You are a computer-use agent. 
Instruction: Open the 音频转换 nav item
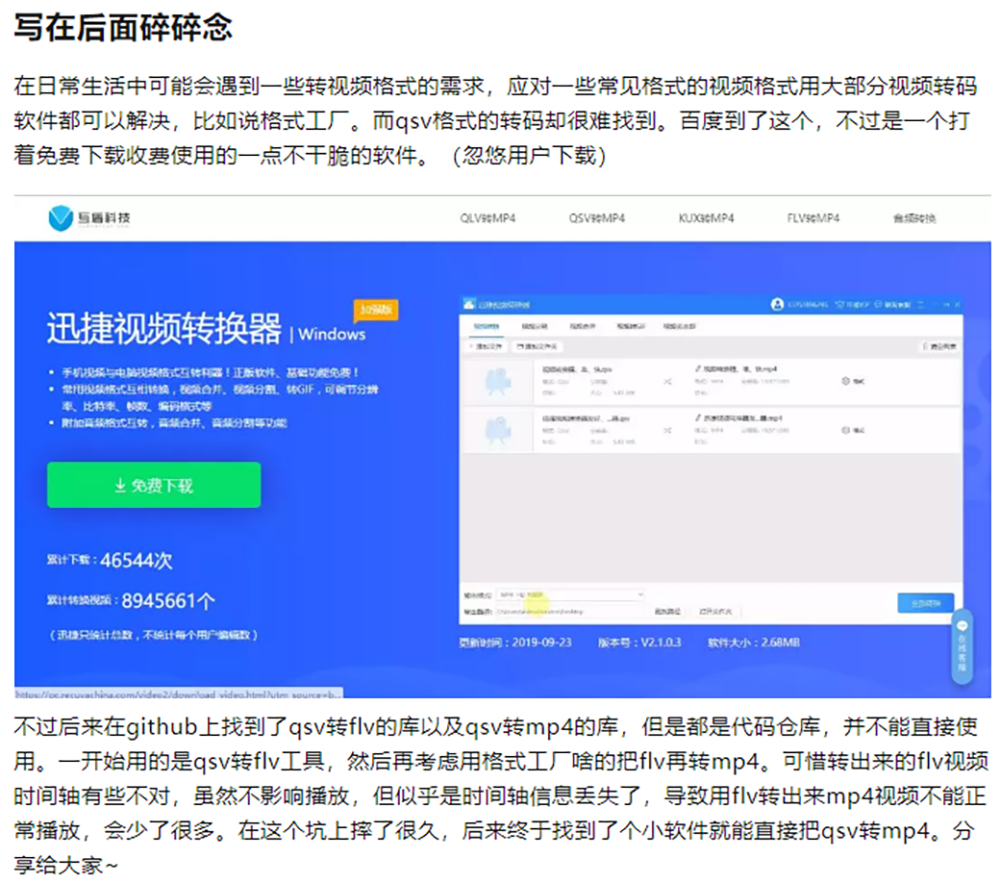tap(914, 218)
